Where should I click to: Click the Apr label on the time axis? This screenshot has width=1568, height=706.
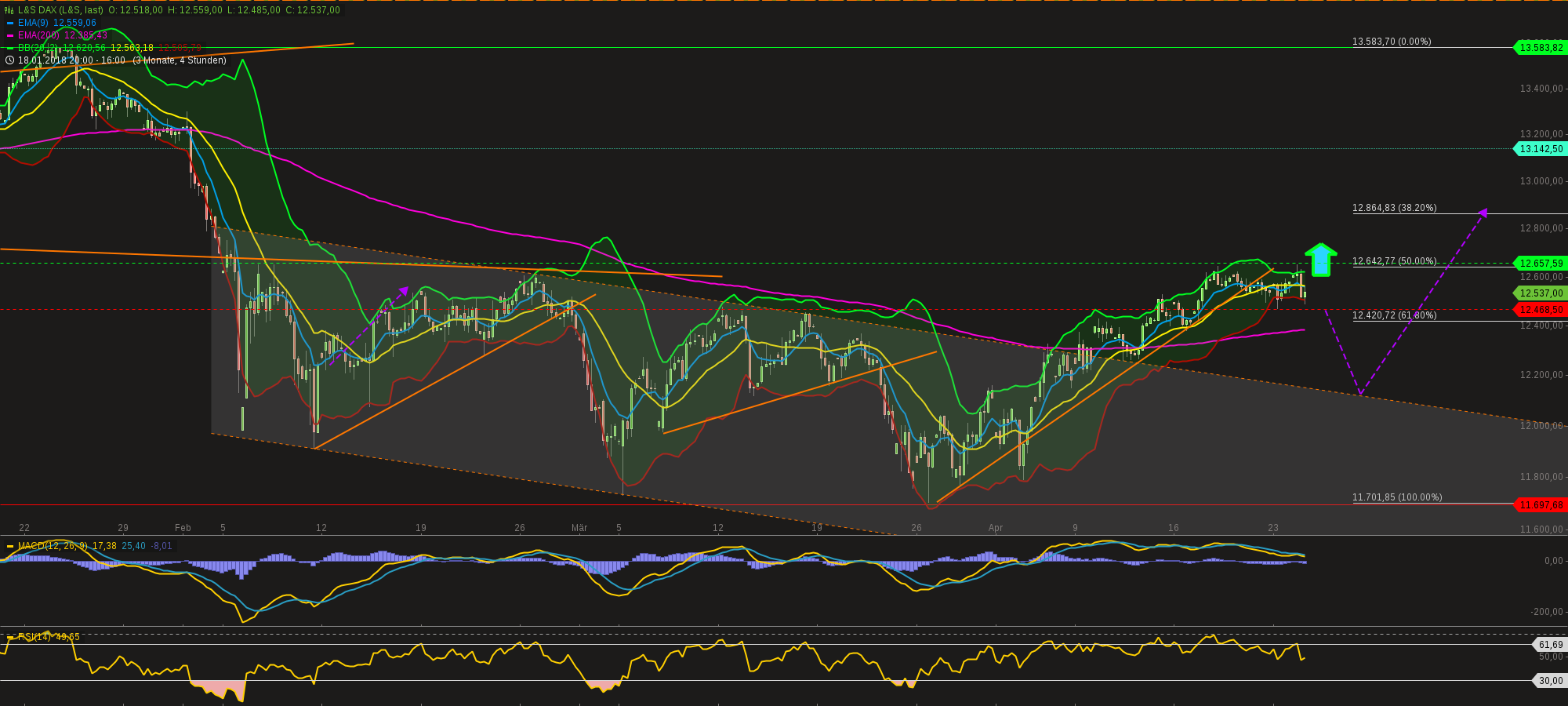pos(996,529)
